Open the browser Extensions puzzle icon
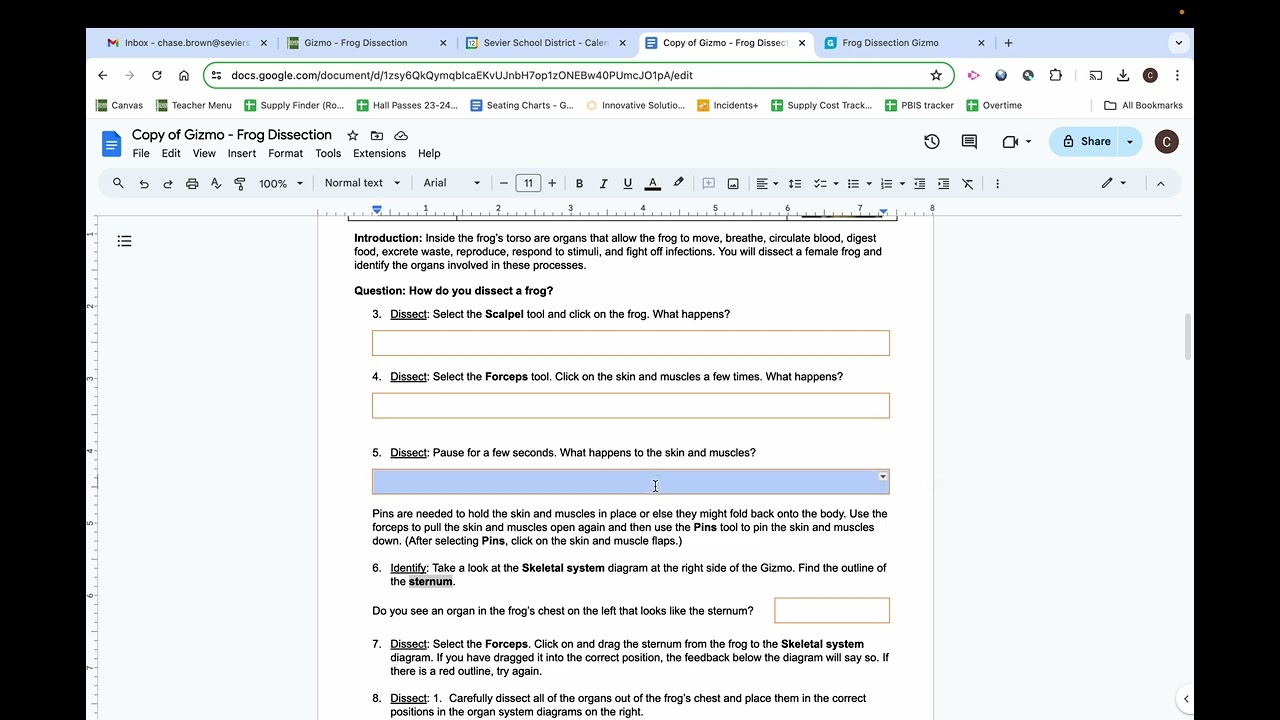 [x=1055, y=75]
